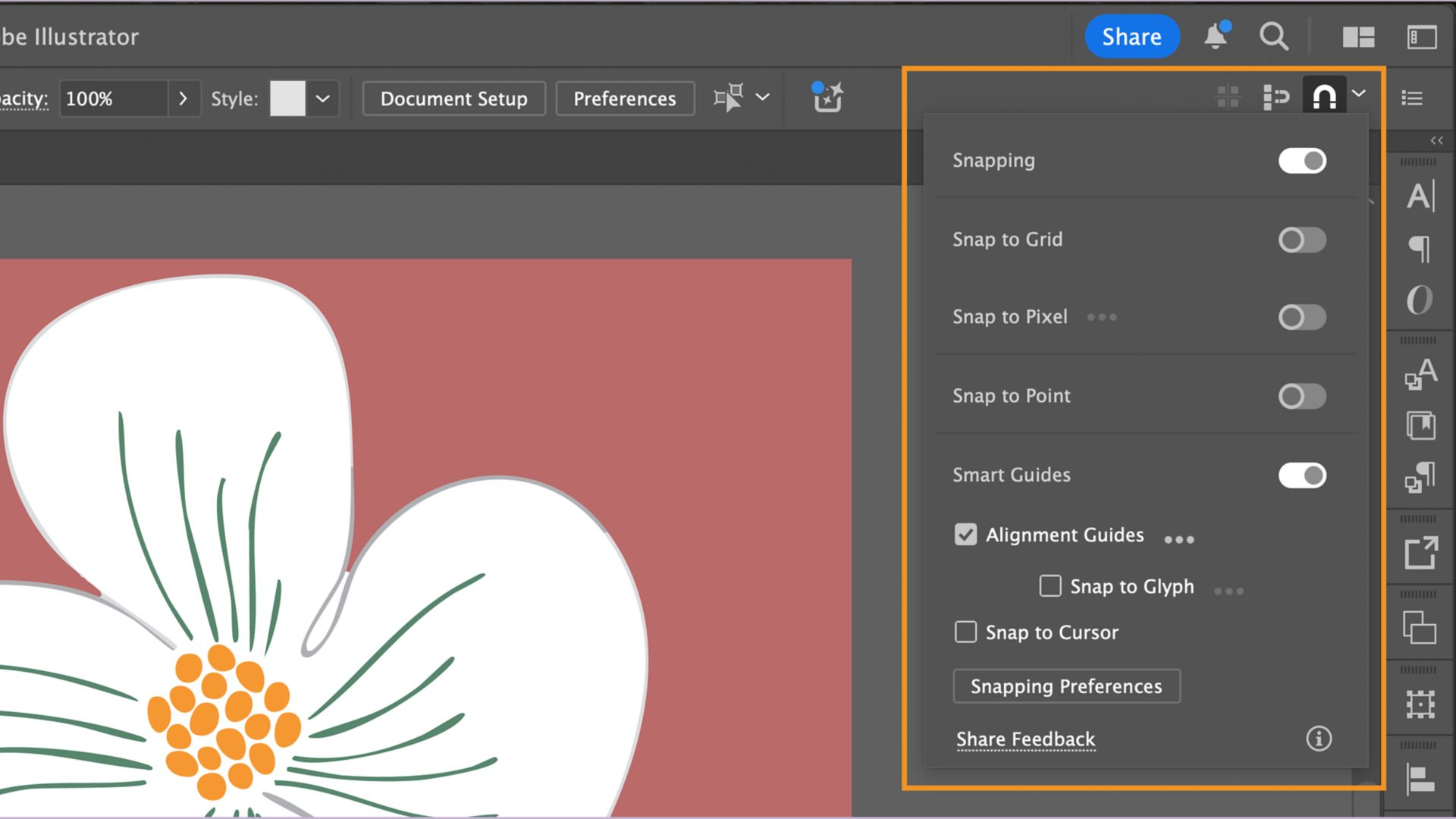Open Share Feedback link
Image resolution: width=1456 pixels, height=819 pixels.
pos(1025,739)
